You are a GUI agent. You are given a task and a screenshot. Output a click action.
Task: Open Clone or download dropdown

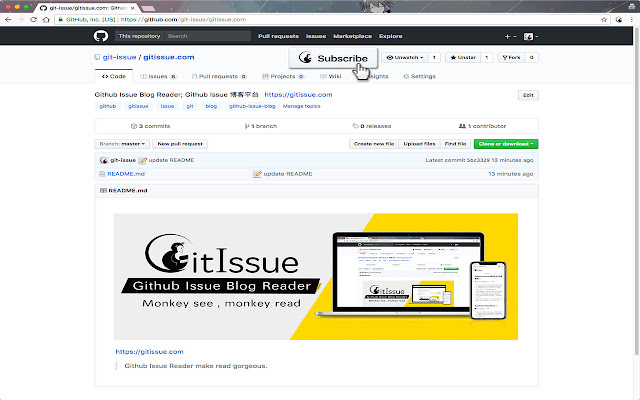tap(506, 144)
